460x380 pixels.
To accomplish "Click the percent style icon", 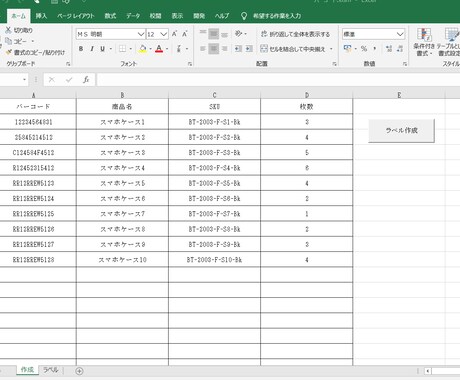I will [x=364, y=49].
